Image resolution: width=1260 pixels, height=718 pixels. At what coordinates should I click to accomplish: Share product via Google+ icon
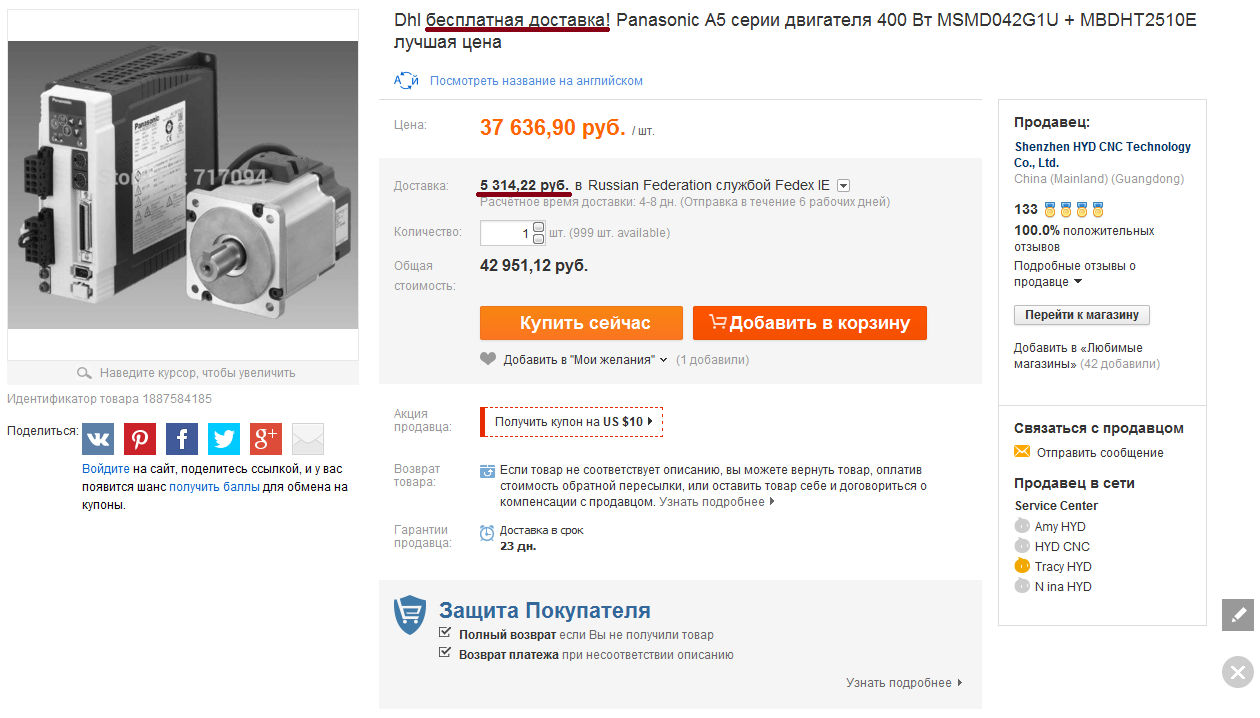click(x=266, y=439)
